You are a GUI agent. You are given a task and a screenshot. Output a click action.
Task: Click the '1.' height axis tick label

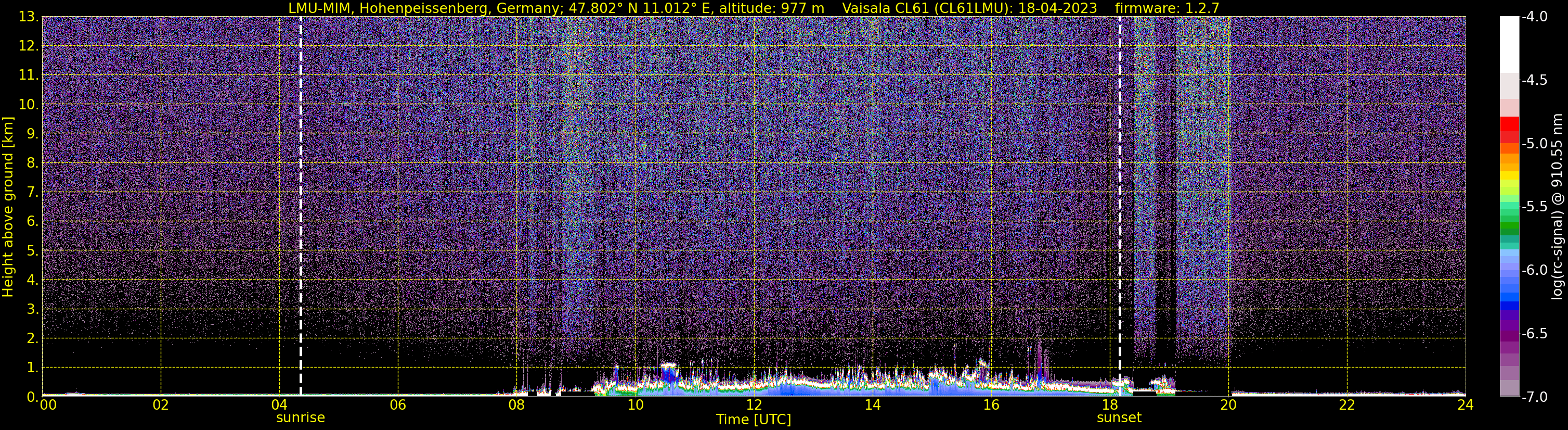[x=33, y=368]
